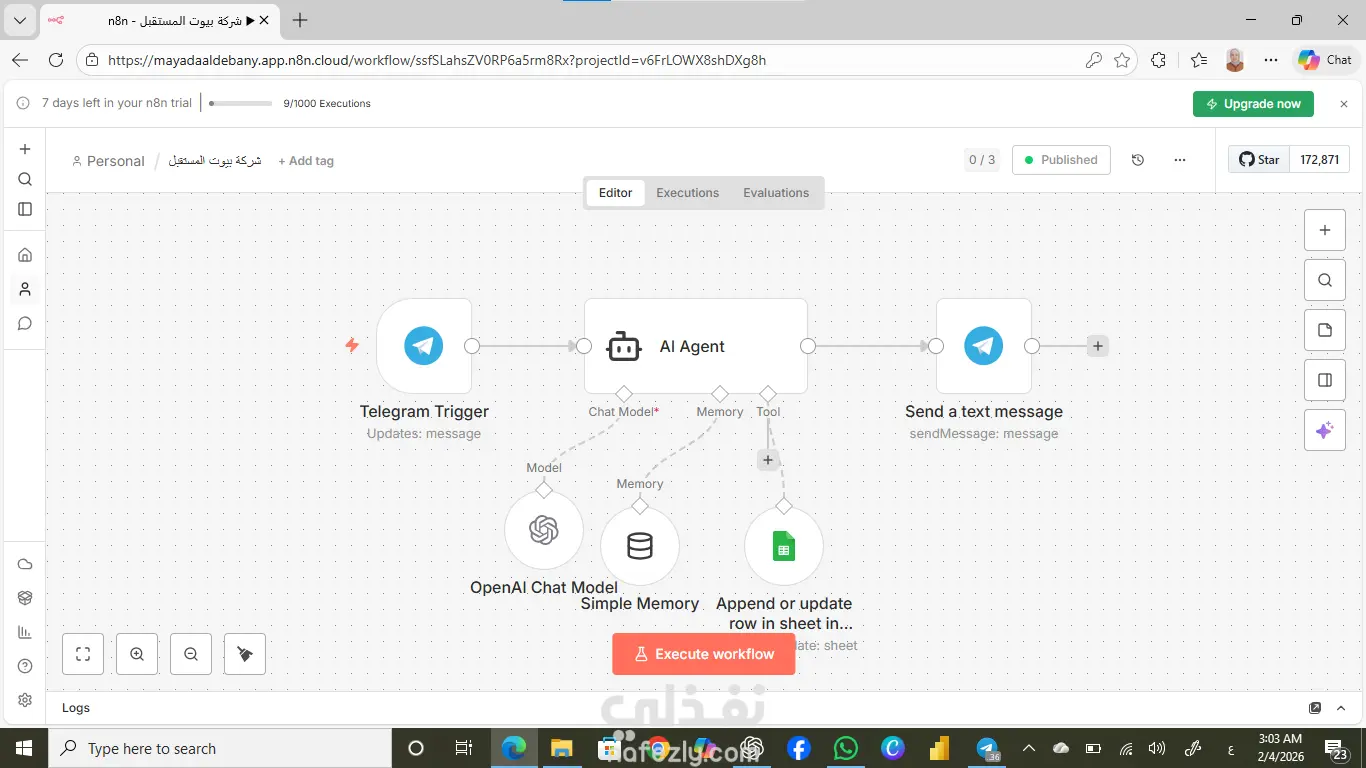This screenshot has height=768, width=1366.
Task: Click the workflow name in the header
Action: tap(214, 161)
